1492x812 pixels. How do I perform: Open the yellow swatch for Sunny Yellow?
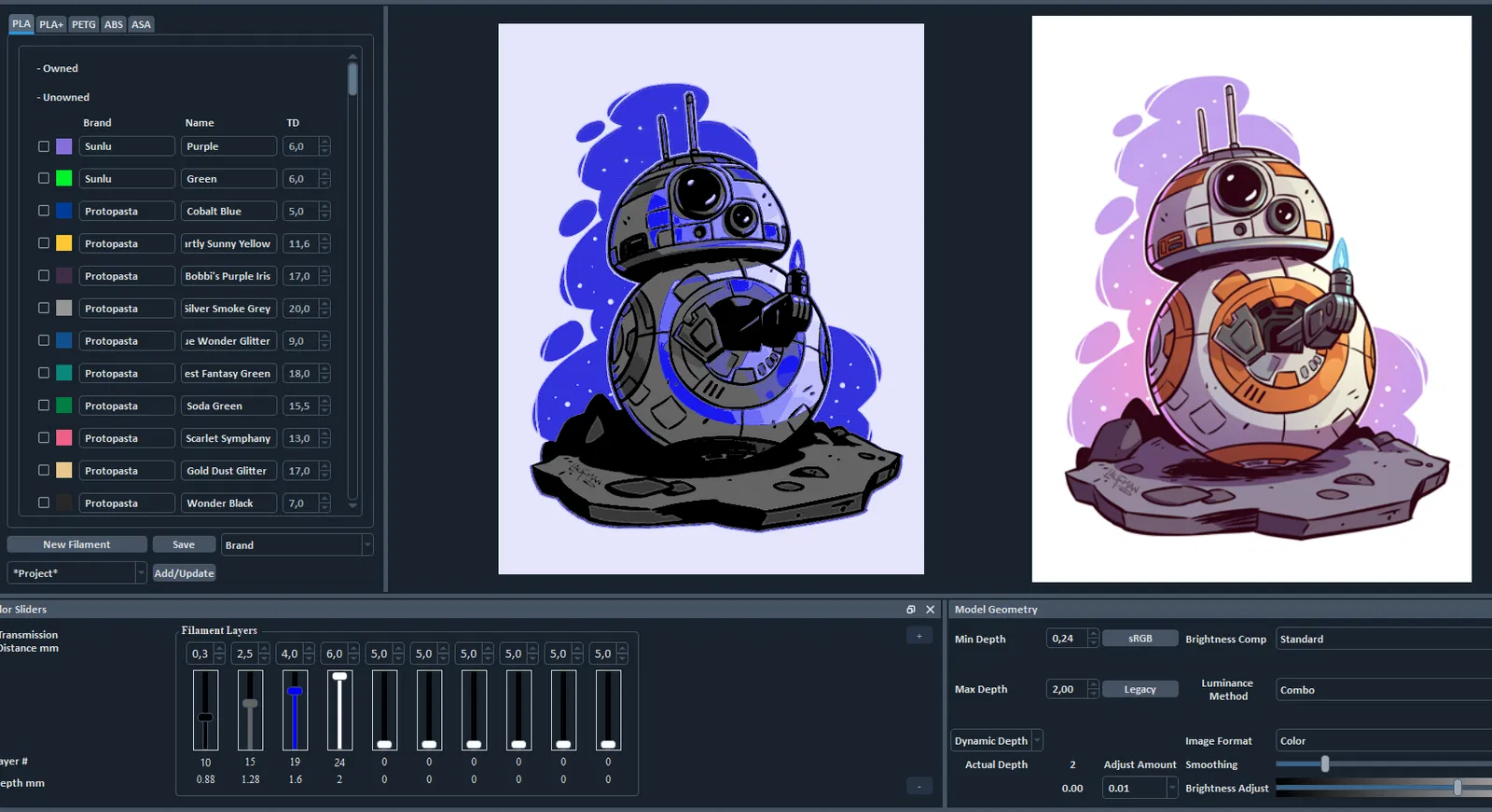[x=64, y=243]
